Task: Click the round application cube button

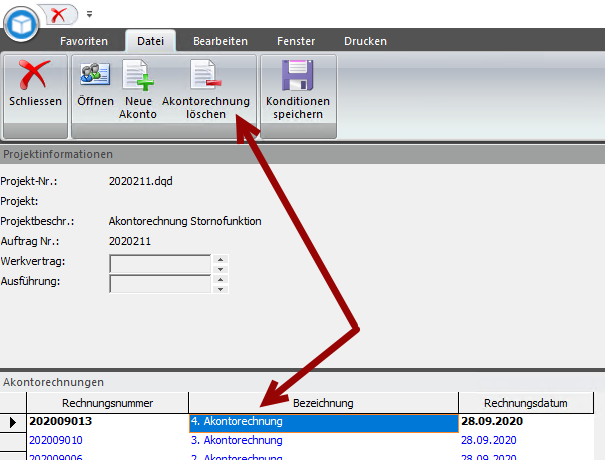Action: (x=20, y=22)
